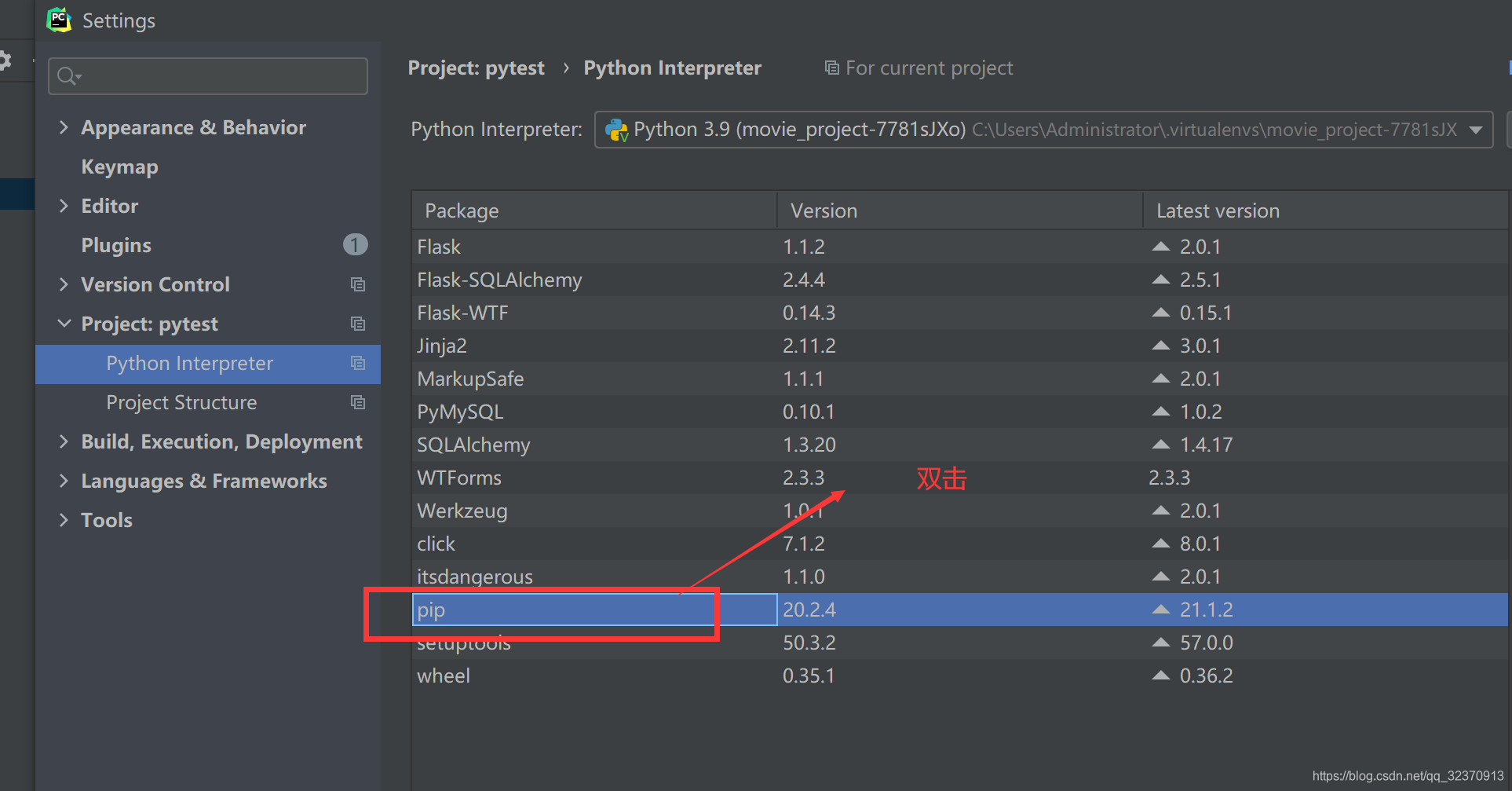Click upgrade arrow icon in MarkupSafe row

click(1160, 379)
